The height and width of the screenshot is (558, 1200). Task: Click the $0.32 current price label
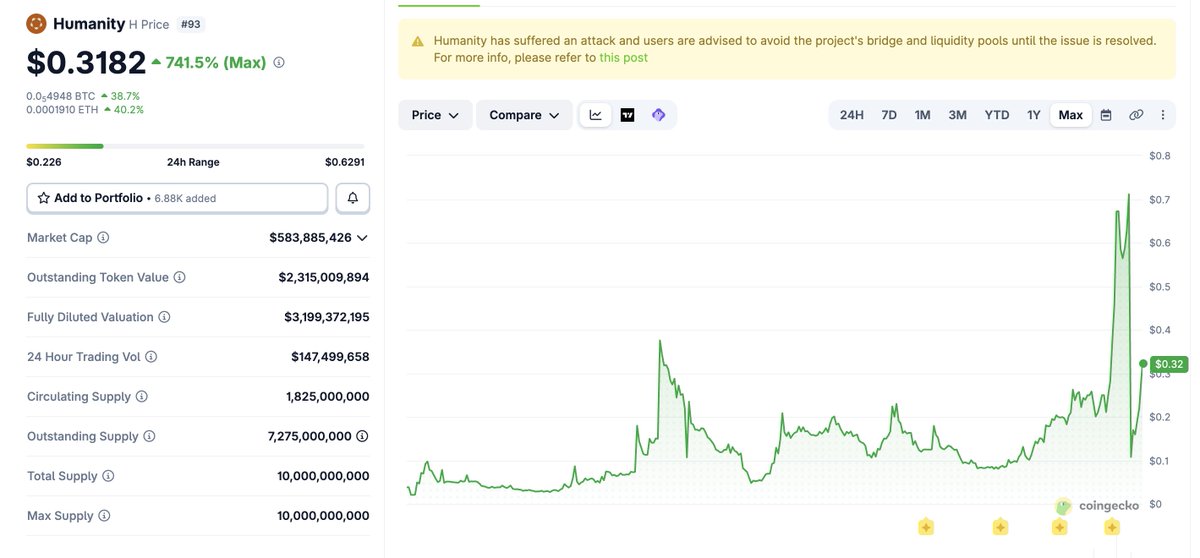pyautogui.click(x=1168, y=364)
